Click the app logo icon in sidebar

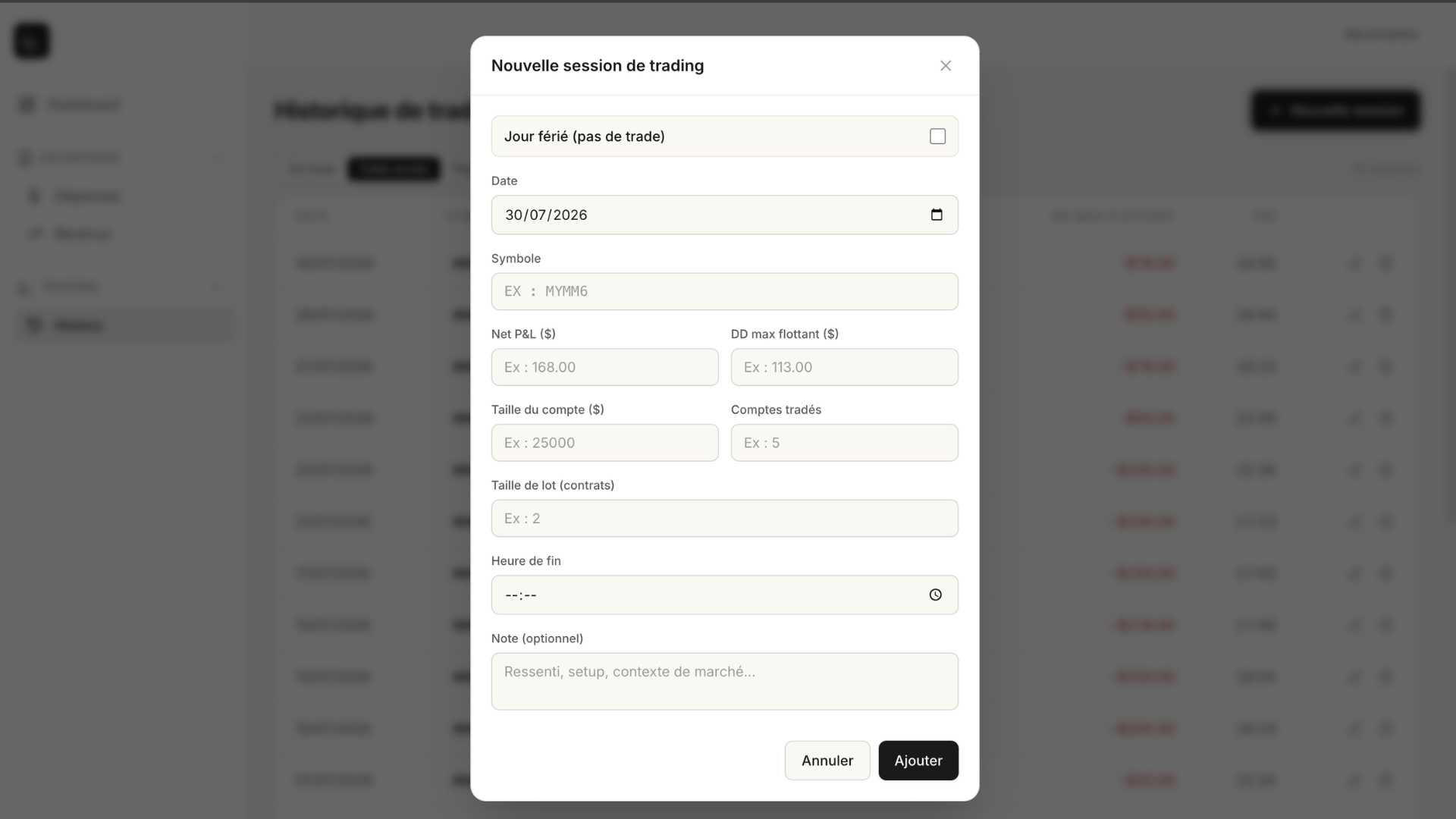click(x=32, y=41)
